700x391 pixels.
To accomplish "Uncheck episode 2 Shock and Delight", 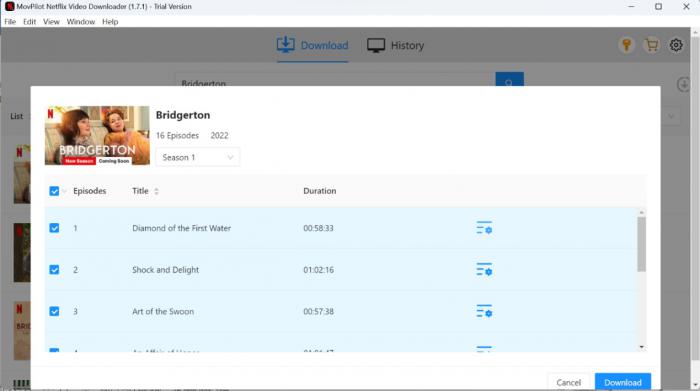I will coord(54,270).
